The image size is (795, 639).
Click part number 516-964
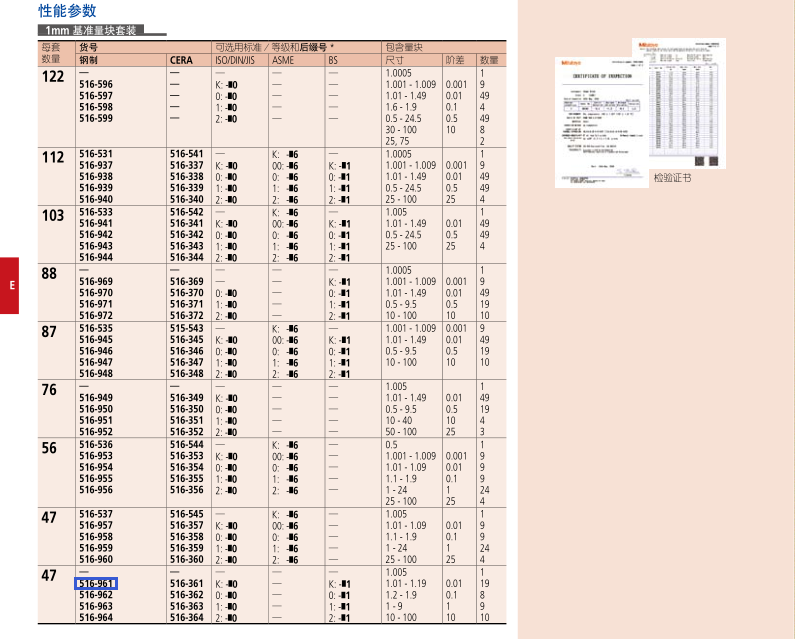tap(96, 618)
